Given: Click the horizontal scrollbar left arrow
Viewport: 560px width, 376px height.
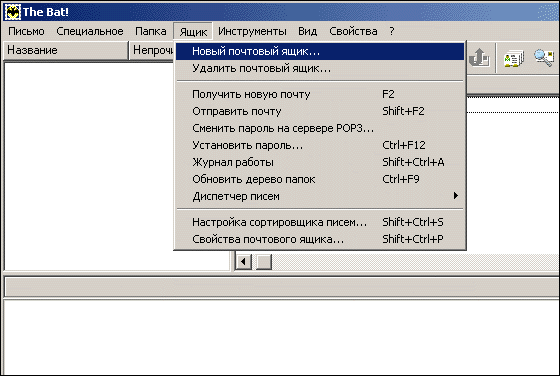Looking at the screenshot, I should (x=244, y=262).
